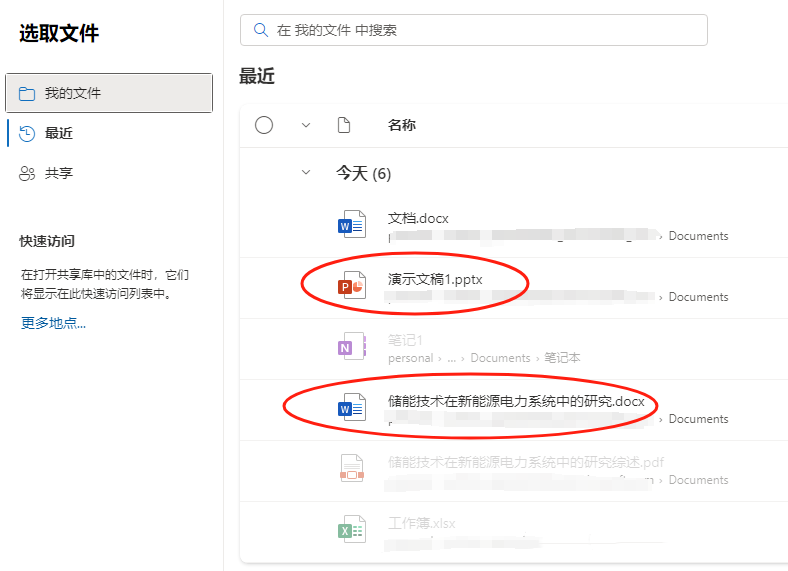Viewport: 788px width, 571px height.
Task: Click the PDF icon for 研究综述.pdf
Action: click(352, 469)
